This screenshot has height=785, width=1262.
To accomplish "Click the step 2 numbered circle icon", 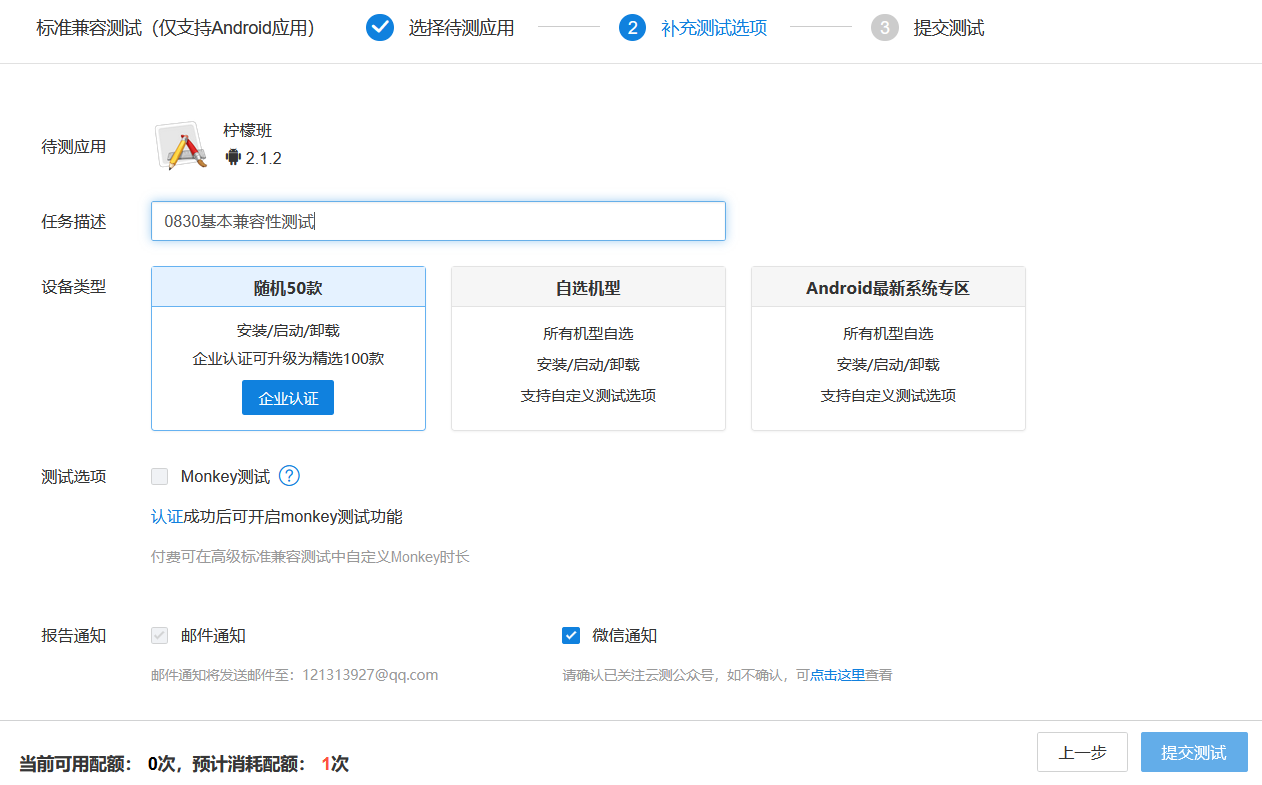I will pos(633,27).
